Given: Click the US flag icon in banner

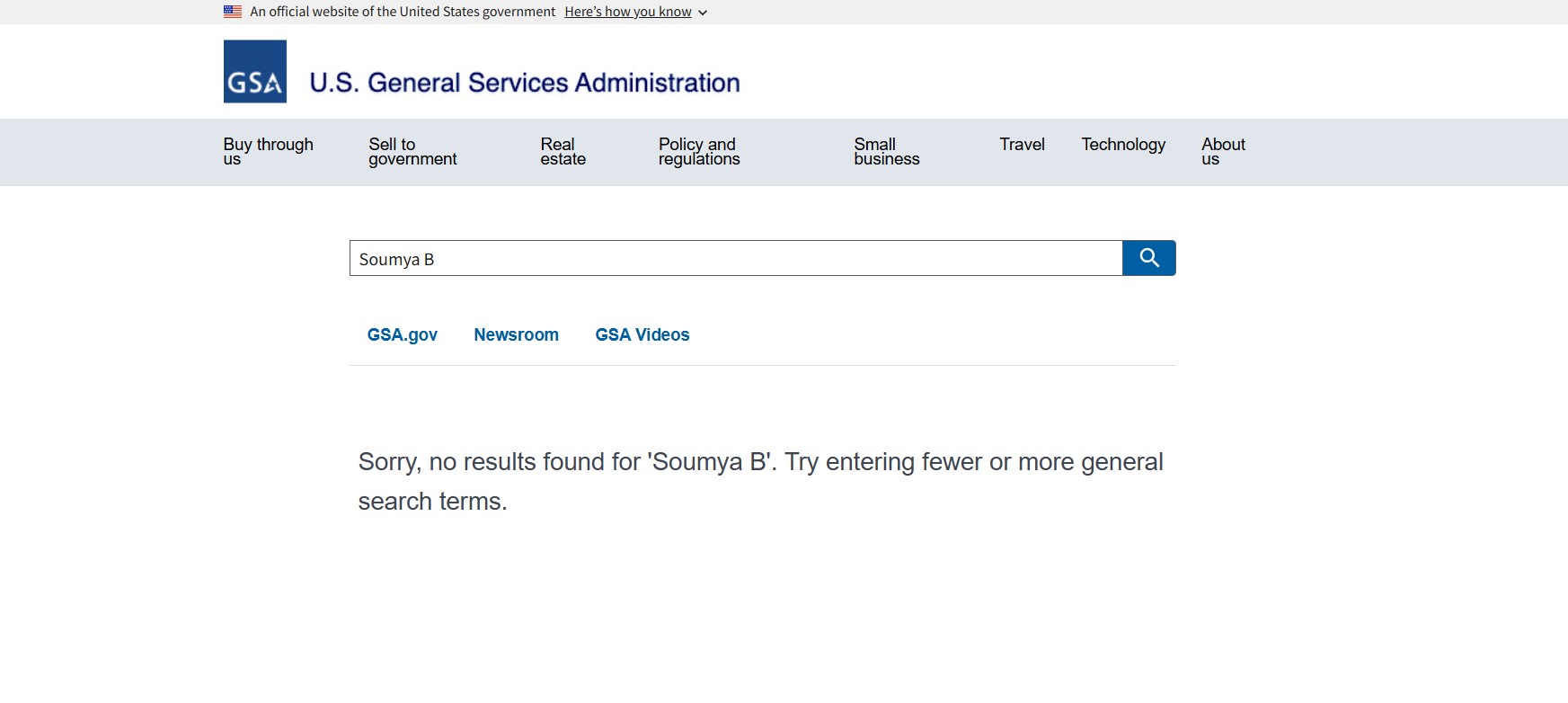Looking at the screenshot, I should pyautogui.click(x=233, y=12).
